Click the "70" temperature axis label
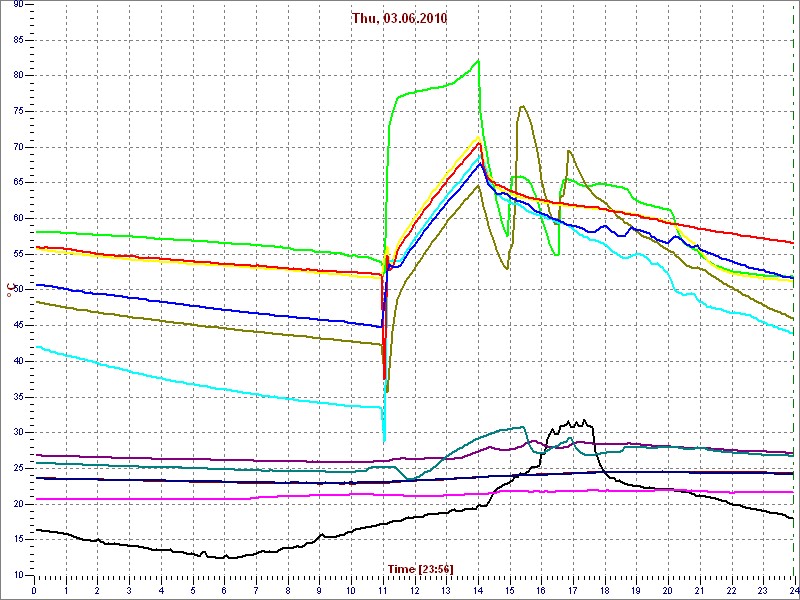 coord(16,147)
